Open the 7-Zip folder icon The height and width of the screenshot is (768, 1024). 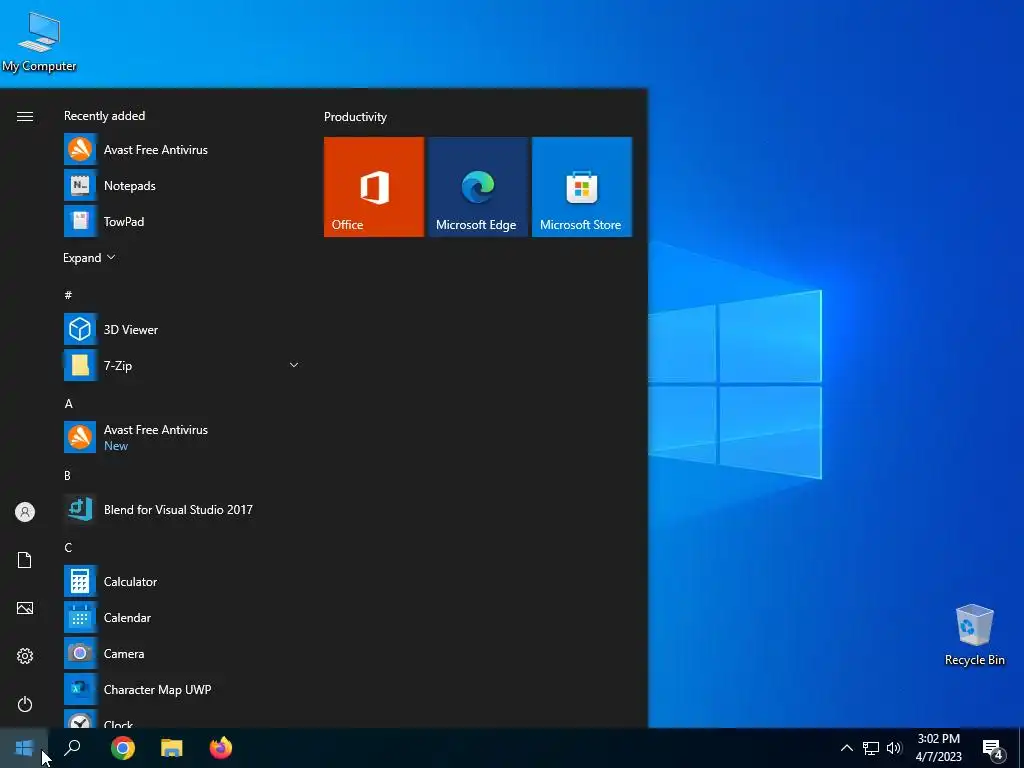click(80, 366)
